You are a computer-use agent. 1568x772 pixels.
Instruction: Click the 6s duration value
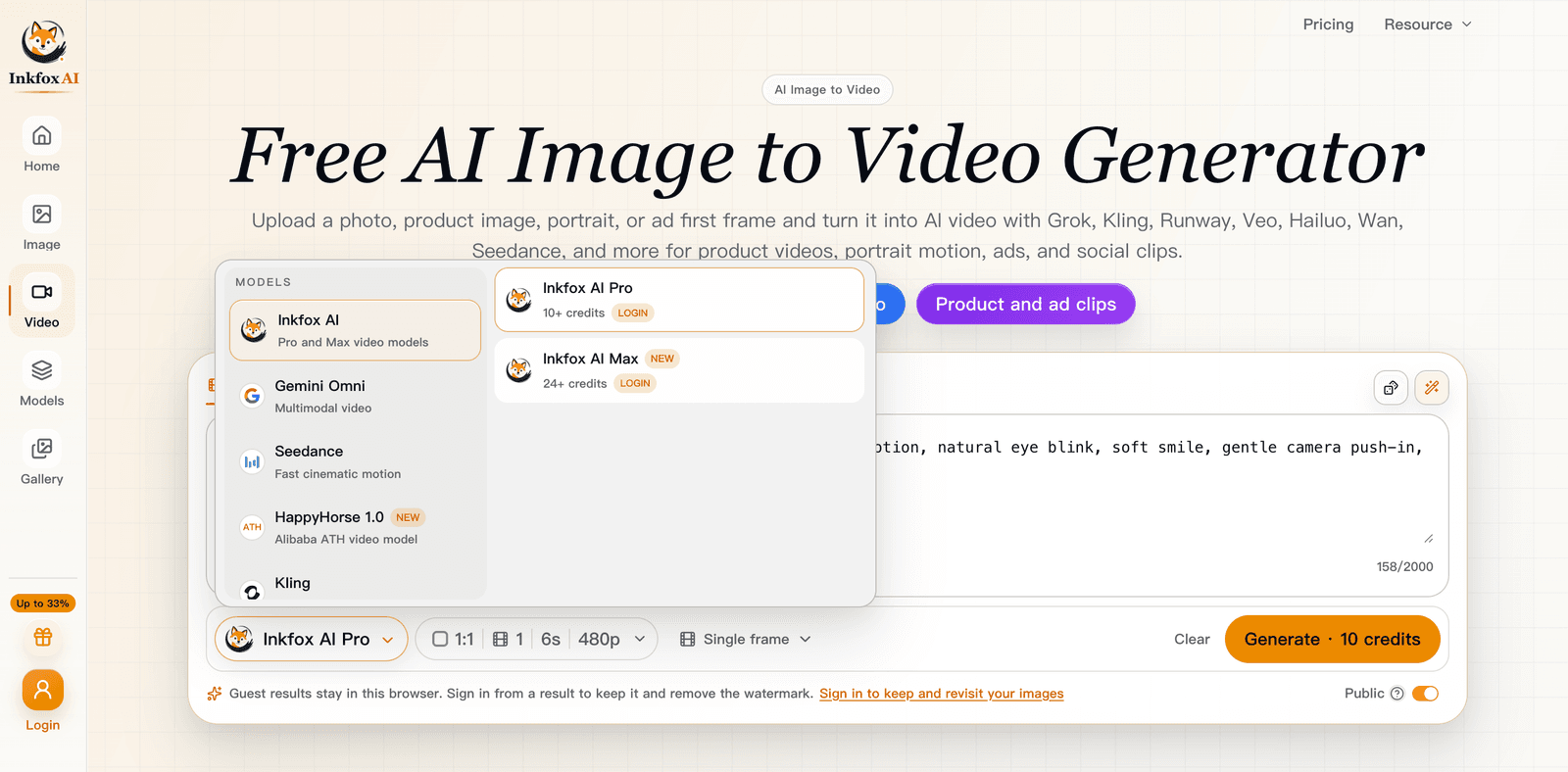tap(551, 639)
